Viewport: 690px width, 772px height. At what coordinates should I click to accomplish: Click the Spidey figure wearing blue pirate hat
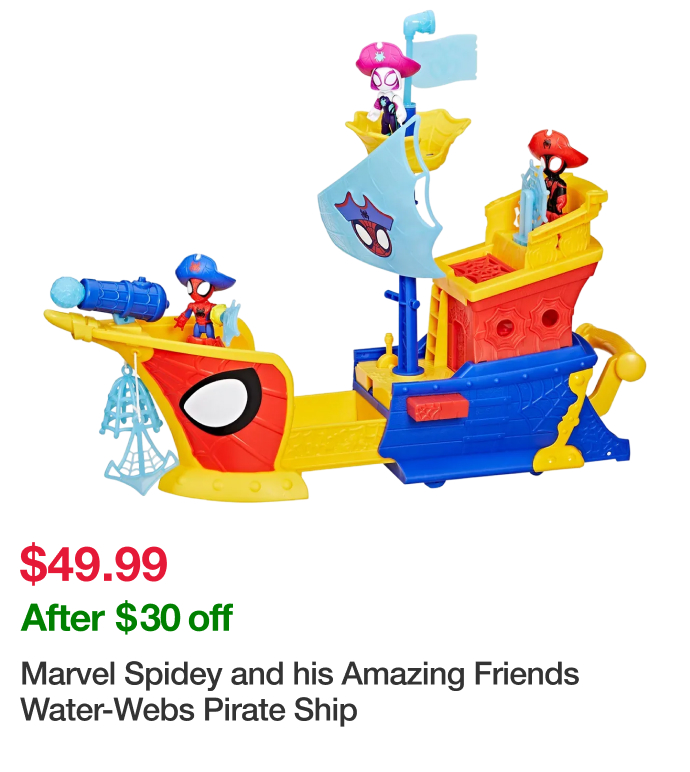(x=204, y=298)
